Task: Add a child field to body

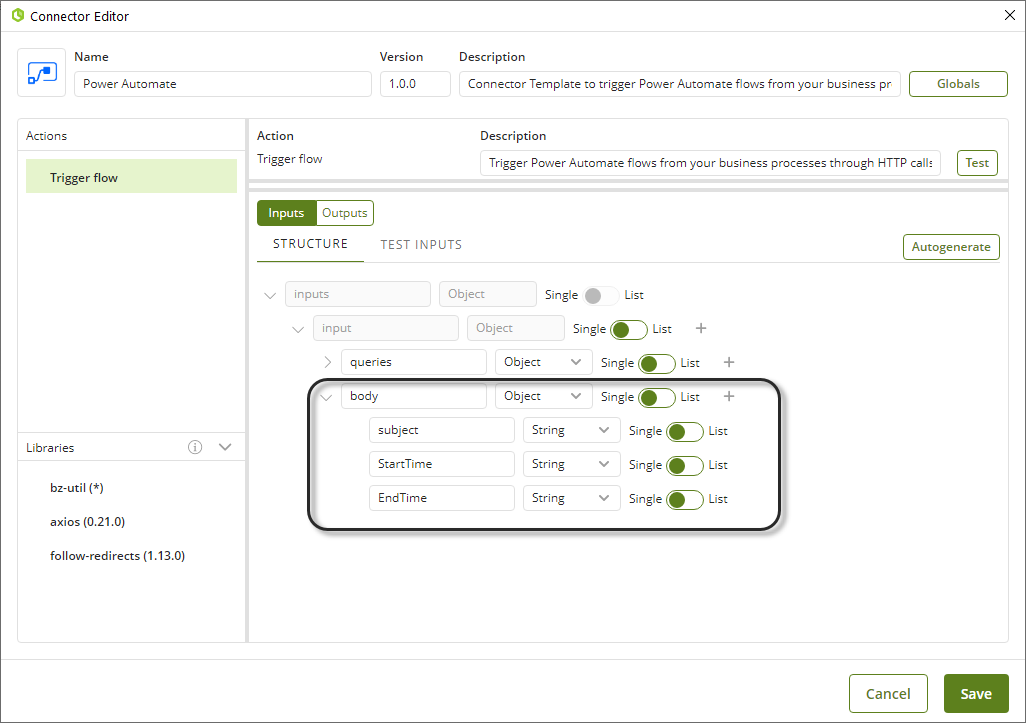Action: point(729,397)
